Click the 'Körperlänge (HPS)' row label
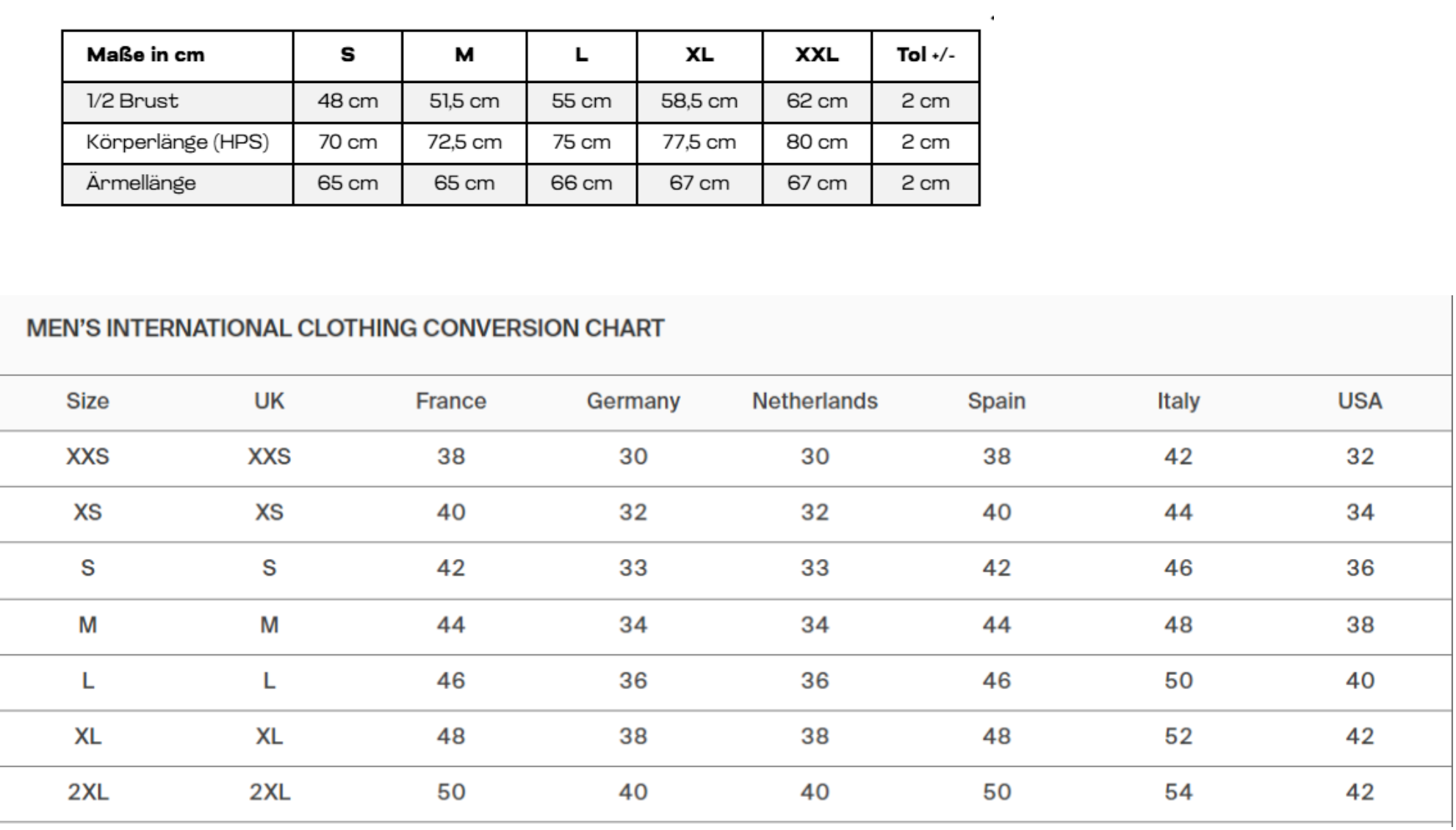Screen dimensions: 1456x830 177,142
